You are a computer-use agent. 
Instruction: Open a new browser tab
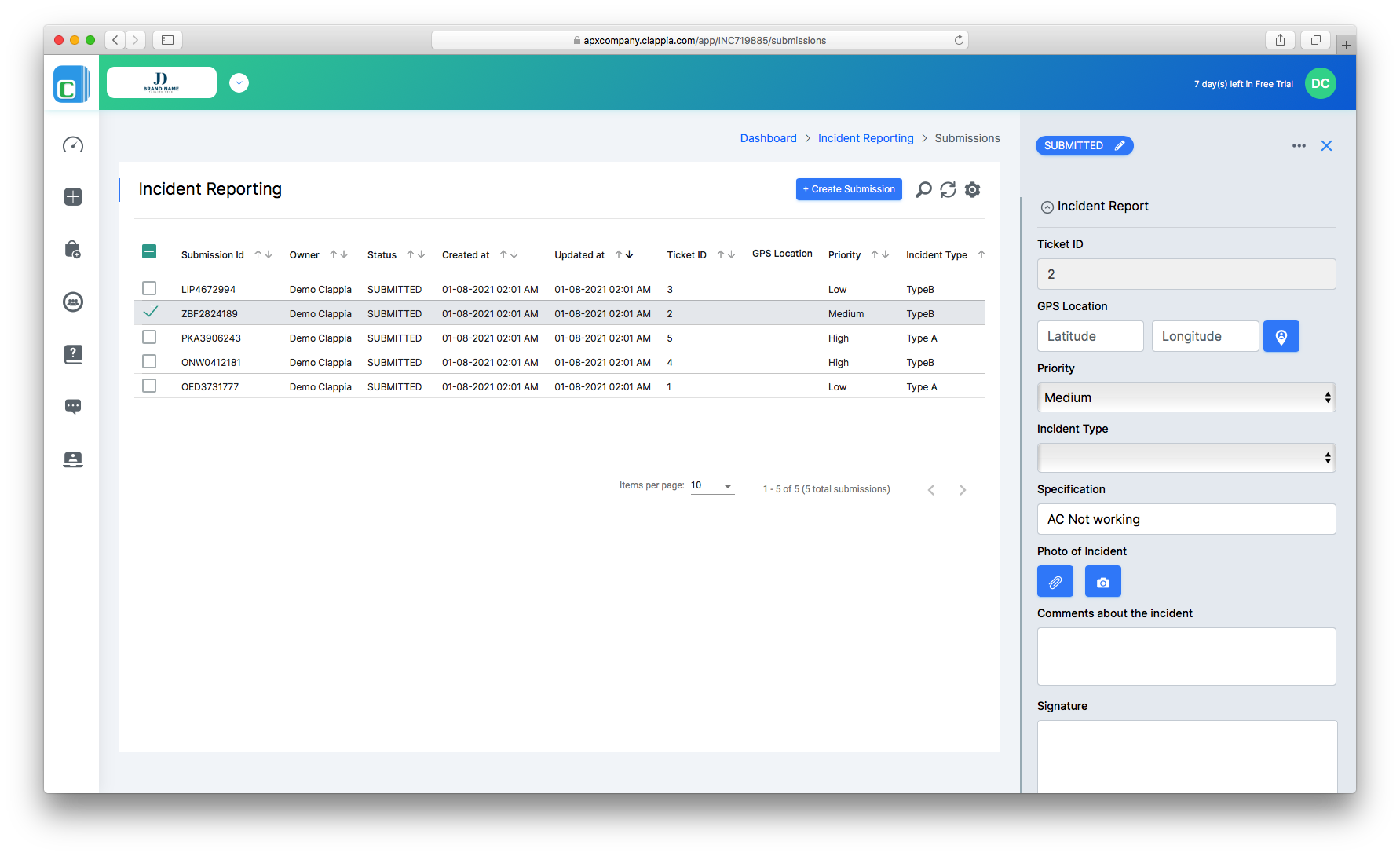tap(1346, 45)
